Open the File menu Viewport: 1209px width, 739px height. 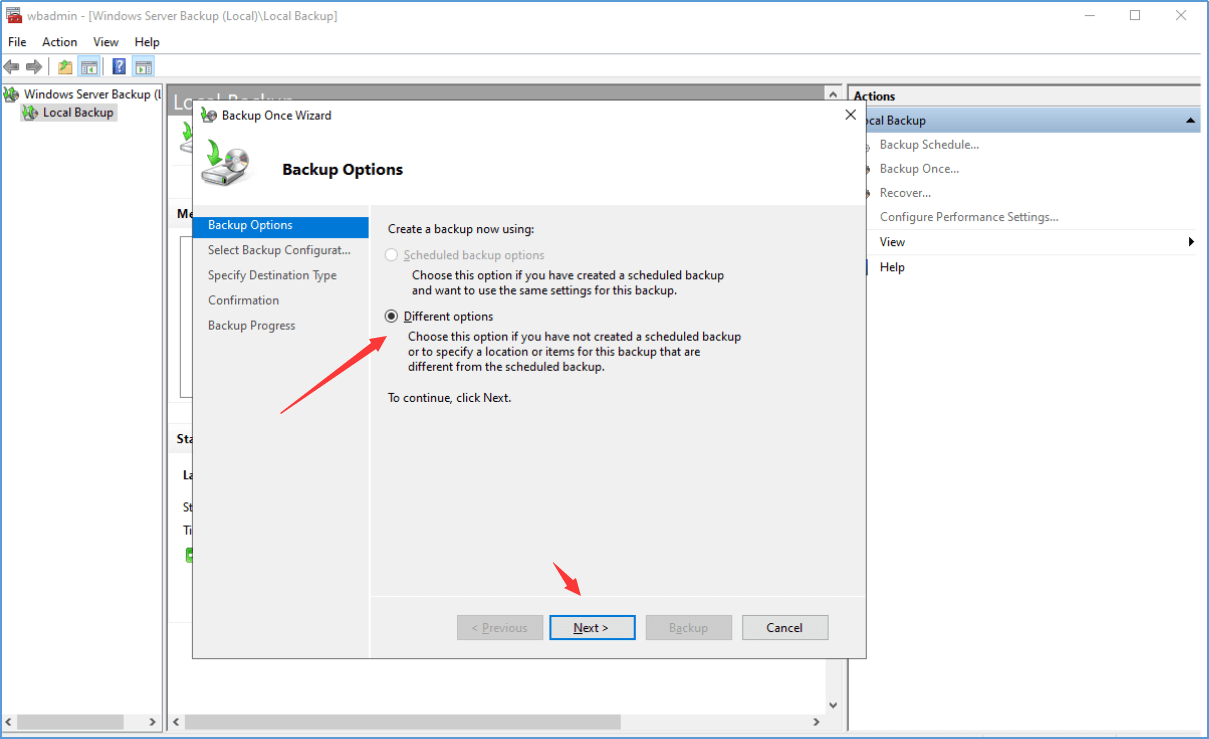(x=17, y=42)
